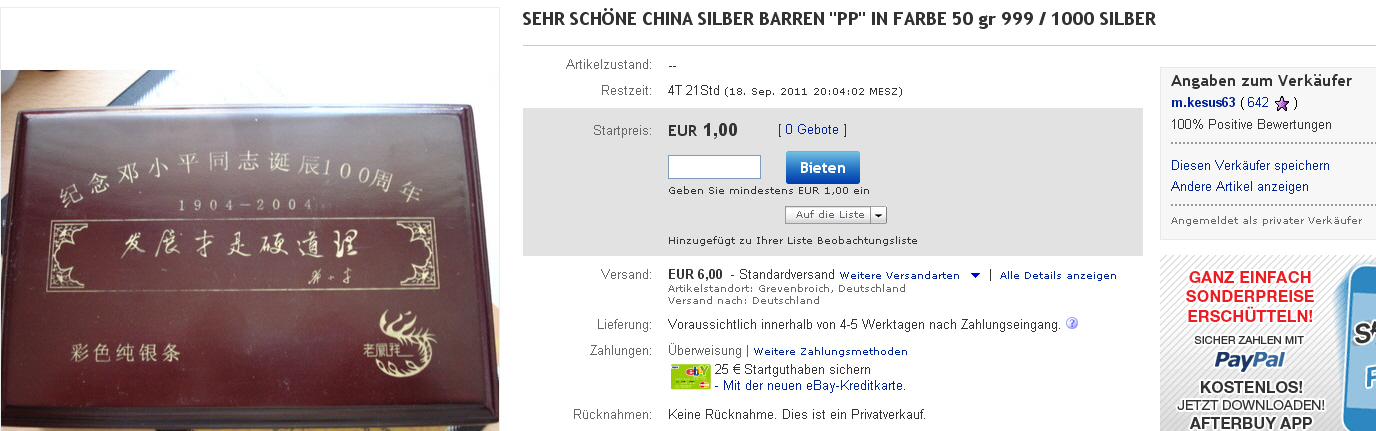The height and width of the screenshot is (431, 1376).
Task: Open the Auf die Liste dropdown arrow
Action: click(878, 215)
